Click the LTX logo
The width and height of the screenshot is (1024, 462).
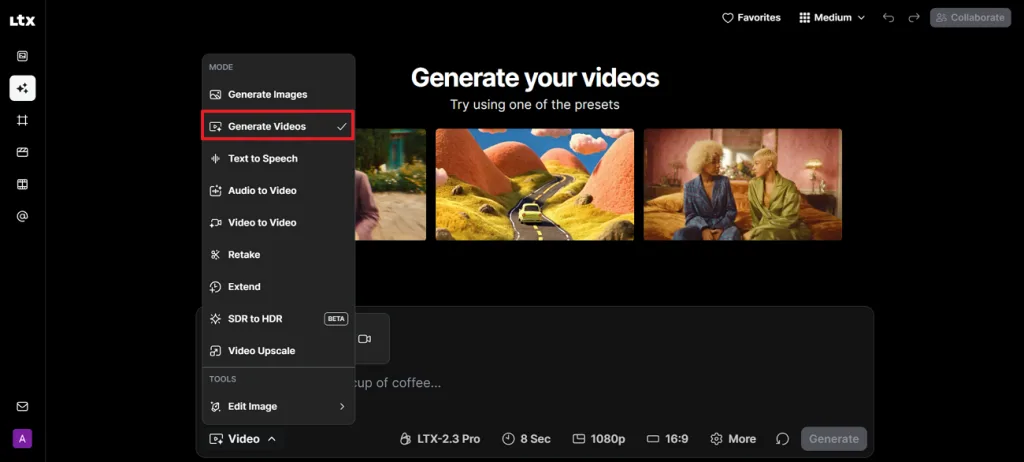click(22, 21)
